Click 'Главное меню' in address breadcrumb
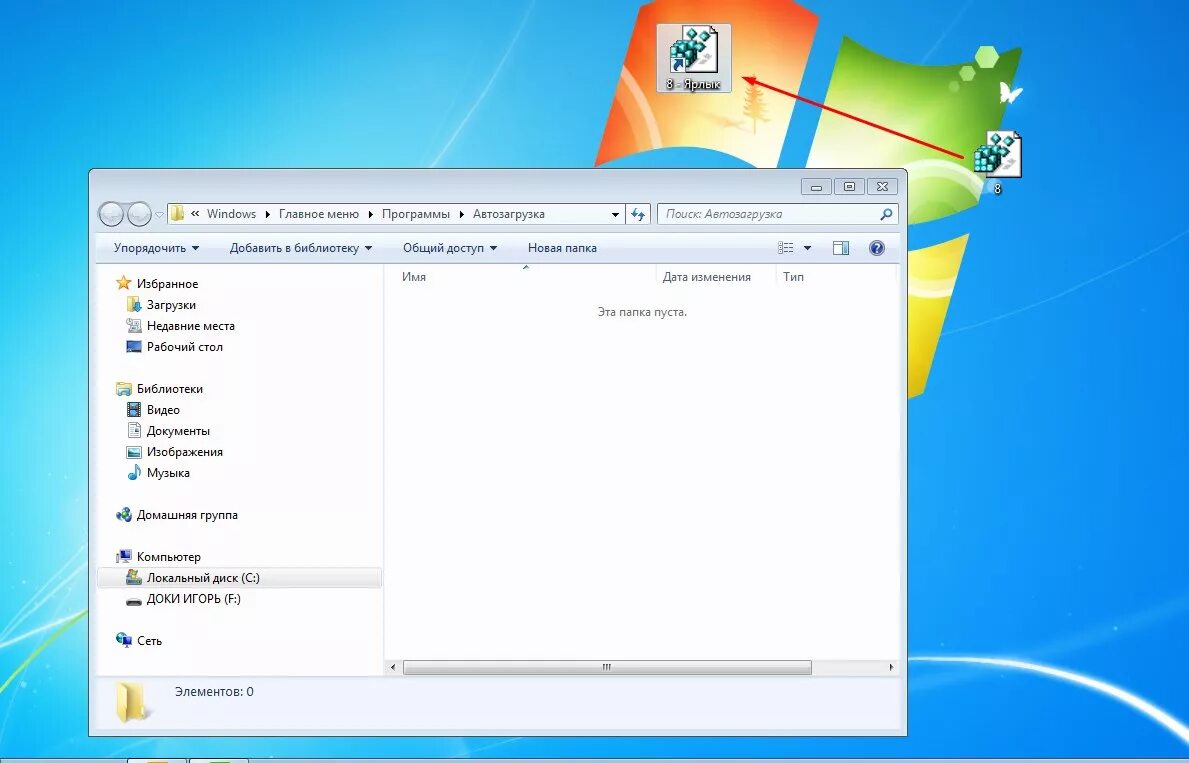This screenshot has height=763, width=1189. point(318,214)
